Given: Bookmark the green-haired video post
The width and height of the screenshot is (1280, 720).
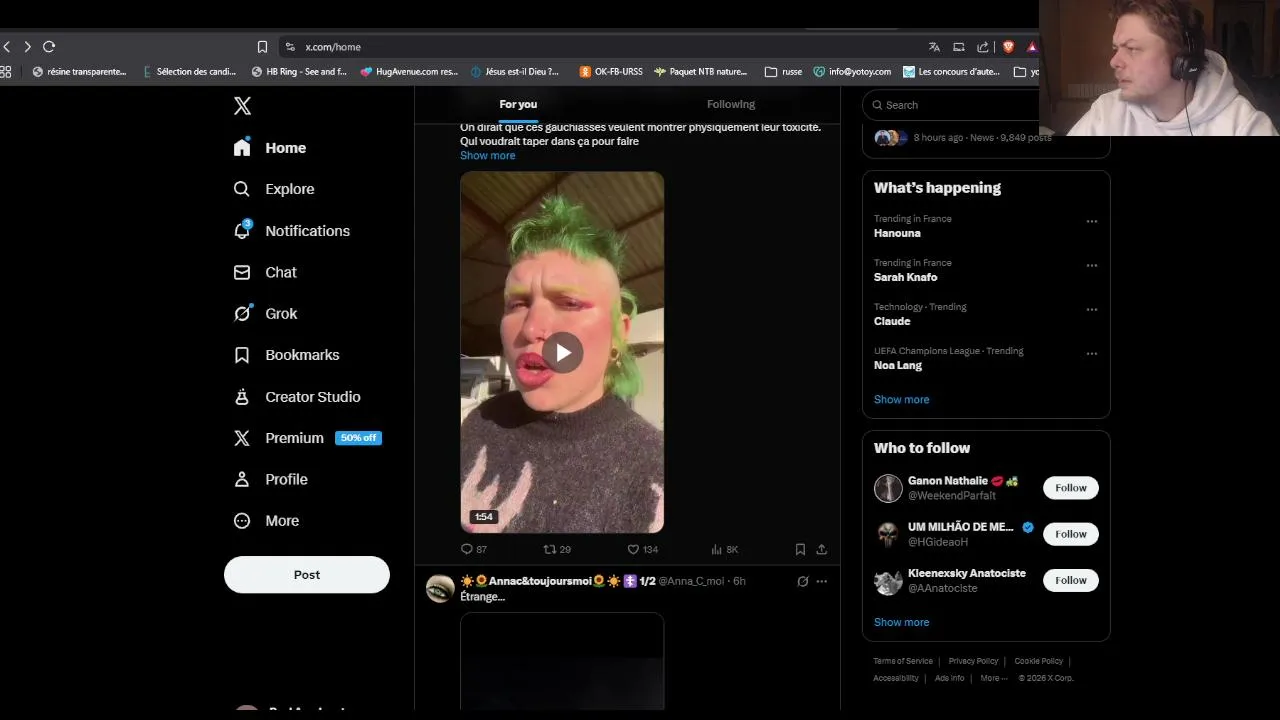Looking at the screenshot, I should [800, 549].
